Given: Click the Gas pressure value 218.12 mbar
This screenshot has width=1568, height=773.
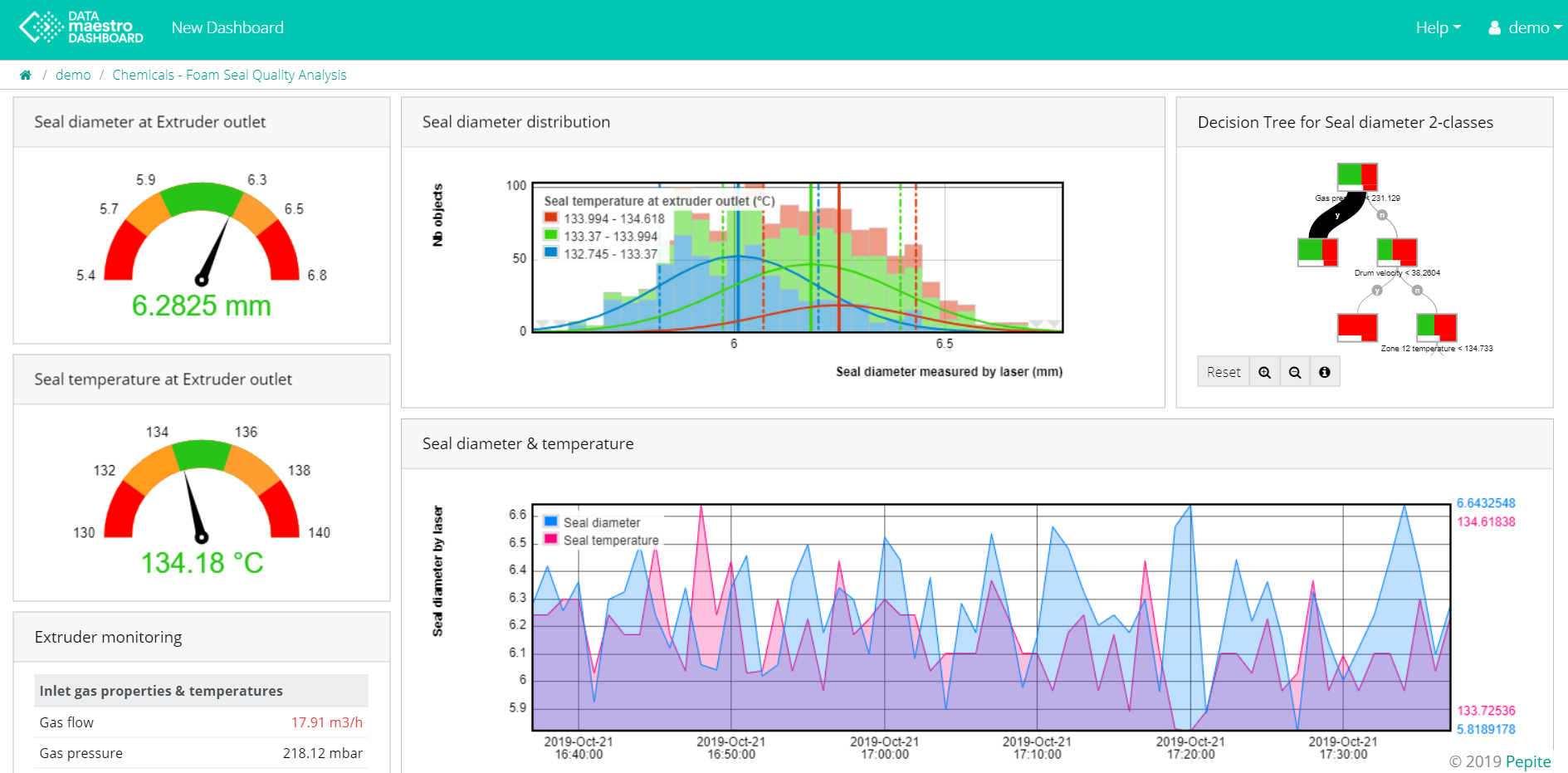Looking at the screenshot, I should (323, 753).
